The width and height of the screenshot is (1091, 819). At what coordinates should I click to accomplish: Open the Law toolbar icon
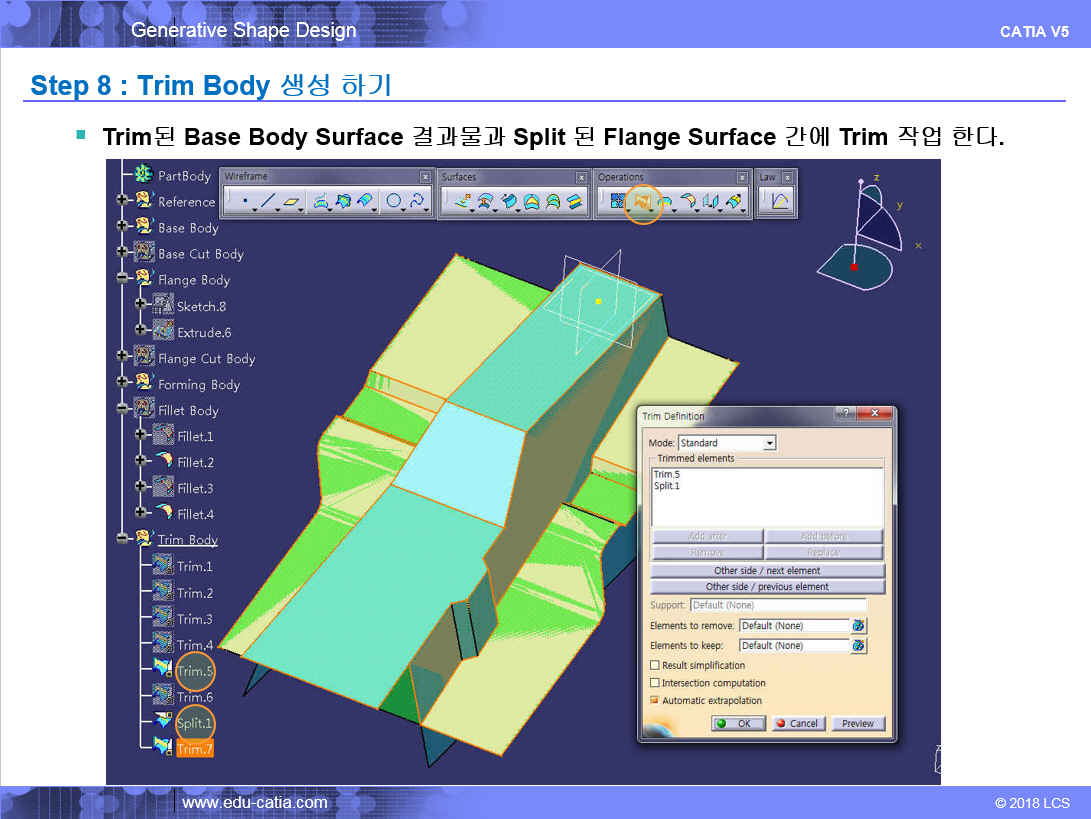coord(779,202)
